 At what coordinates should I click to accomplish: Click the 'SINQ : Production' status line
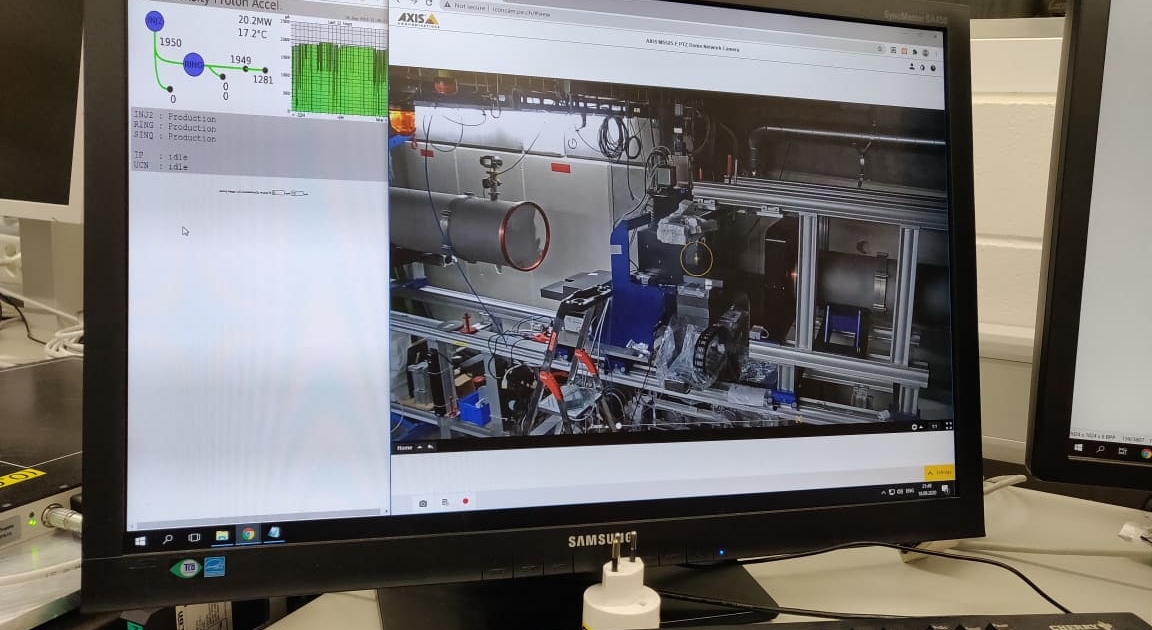coord(175,137)
